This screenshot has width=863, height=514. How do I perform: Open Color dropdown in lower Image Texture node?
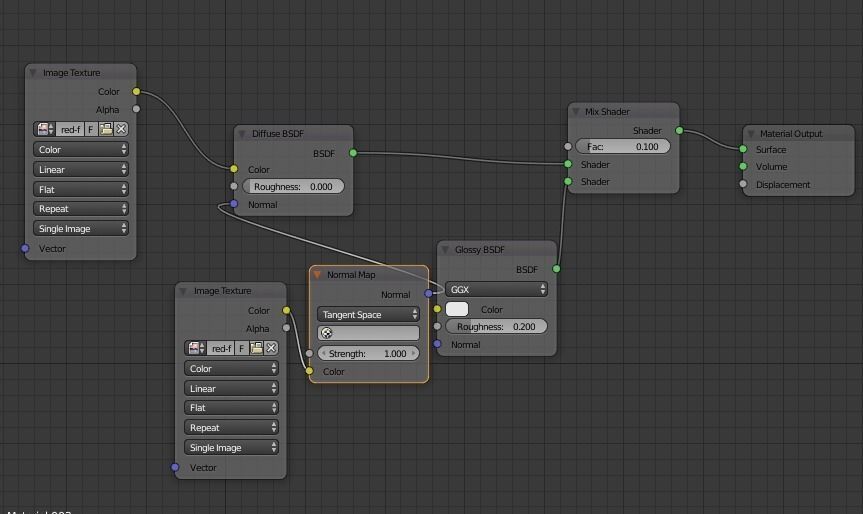coord(231,369)
